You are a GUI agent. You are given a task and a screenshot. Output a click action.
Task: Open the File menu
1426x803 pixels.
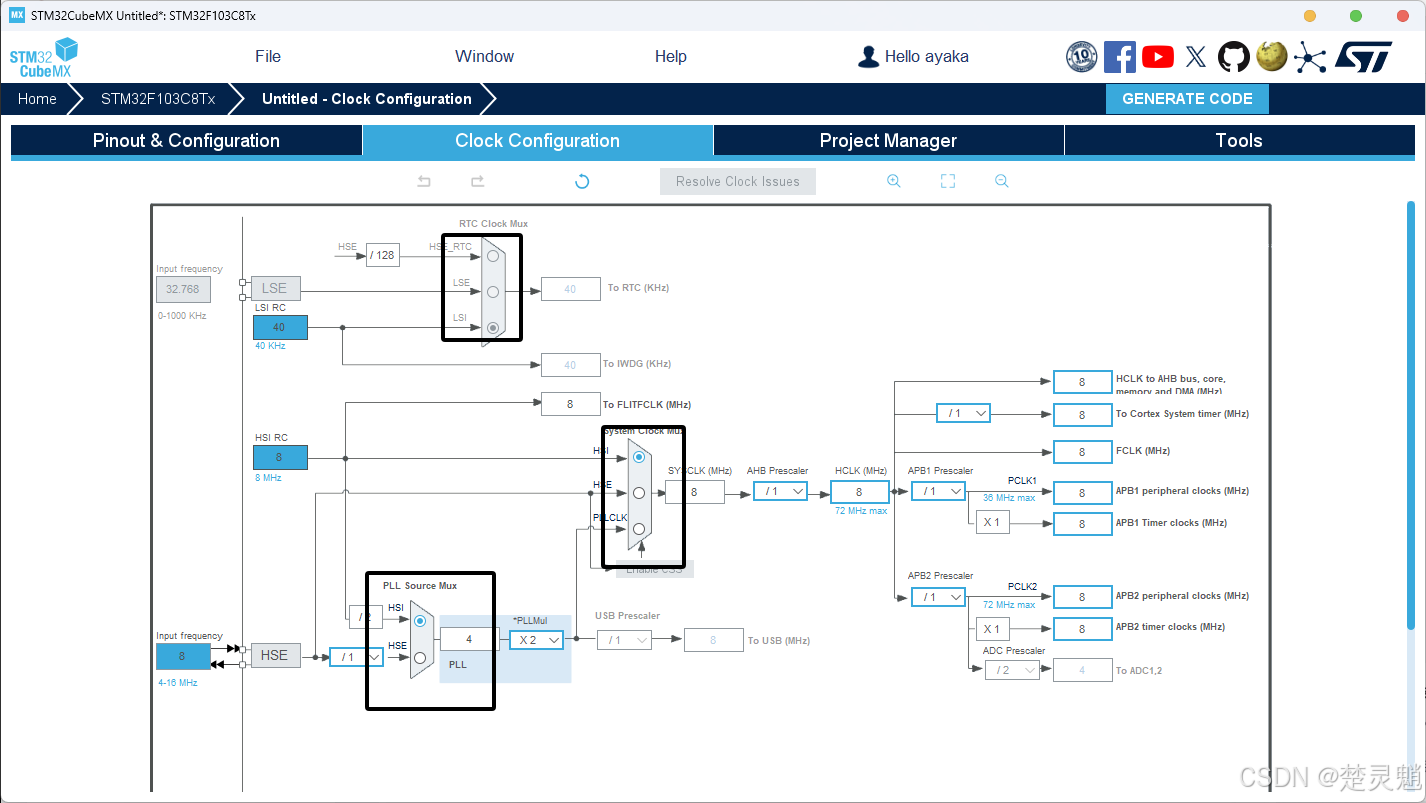click(x=268, y=57)
